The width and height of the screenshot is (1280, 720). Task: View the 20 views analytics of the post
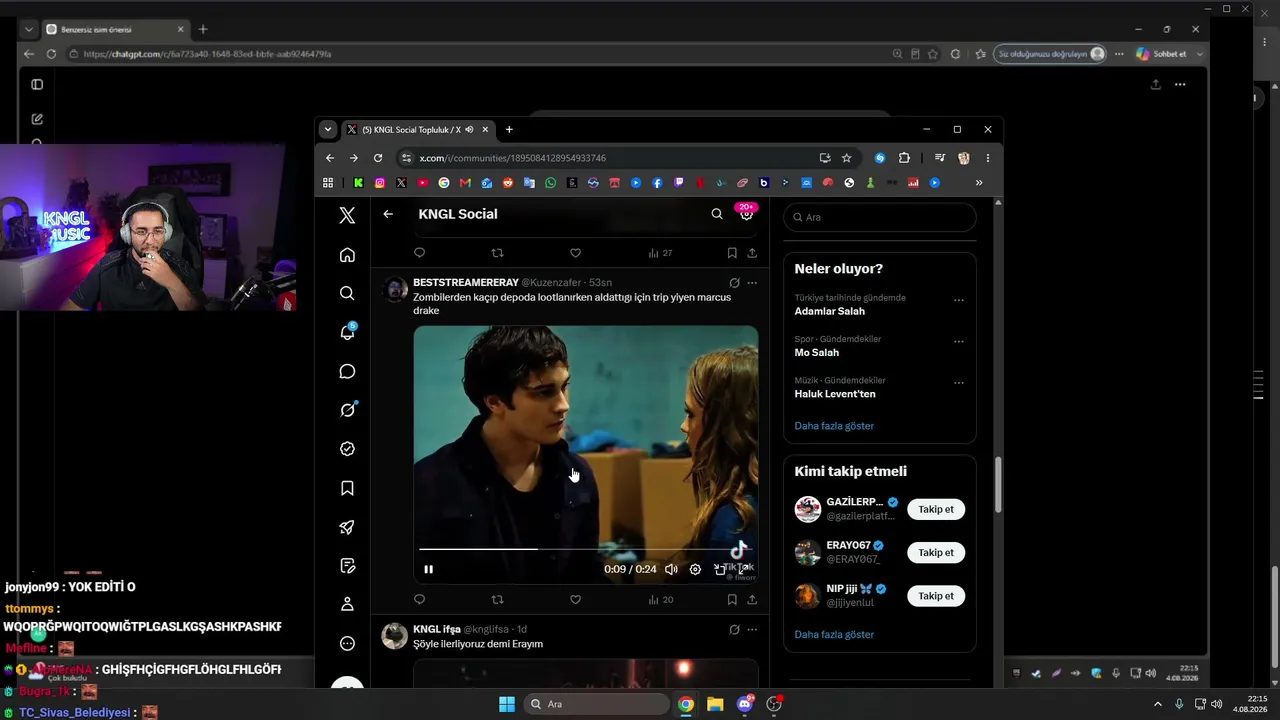pos(661,600)
